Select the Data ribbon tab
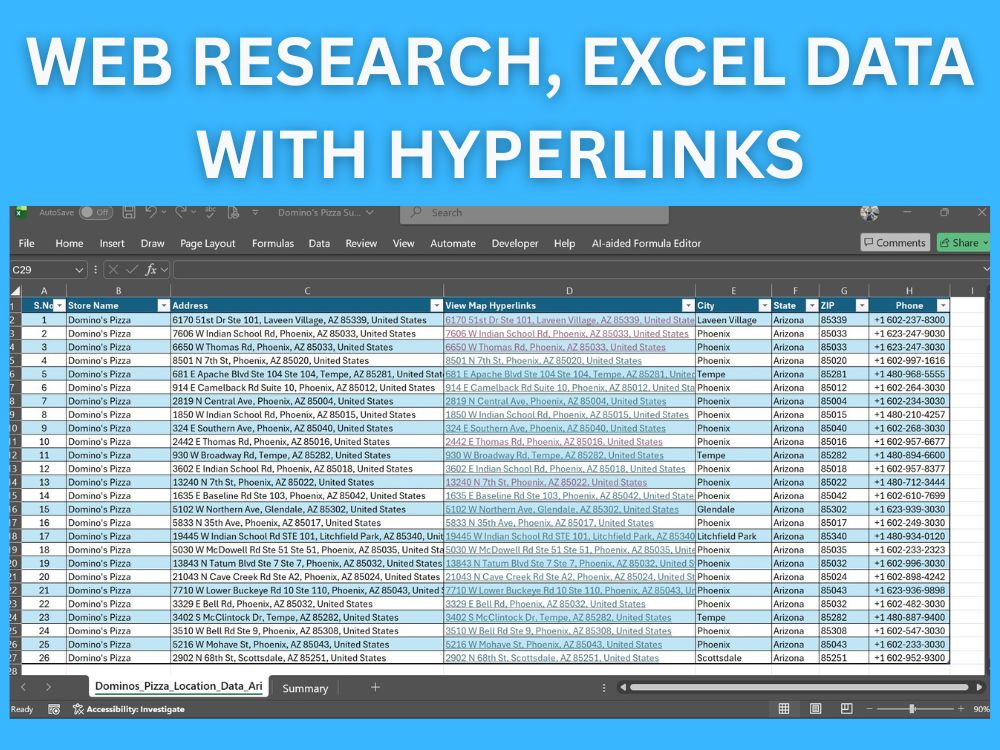The height and width of the screenshot is (750, 1000). pyautogui.click(x=319, y=243)
